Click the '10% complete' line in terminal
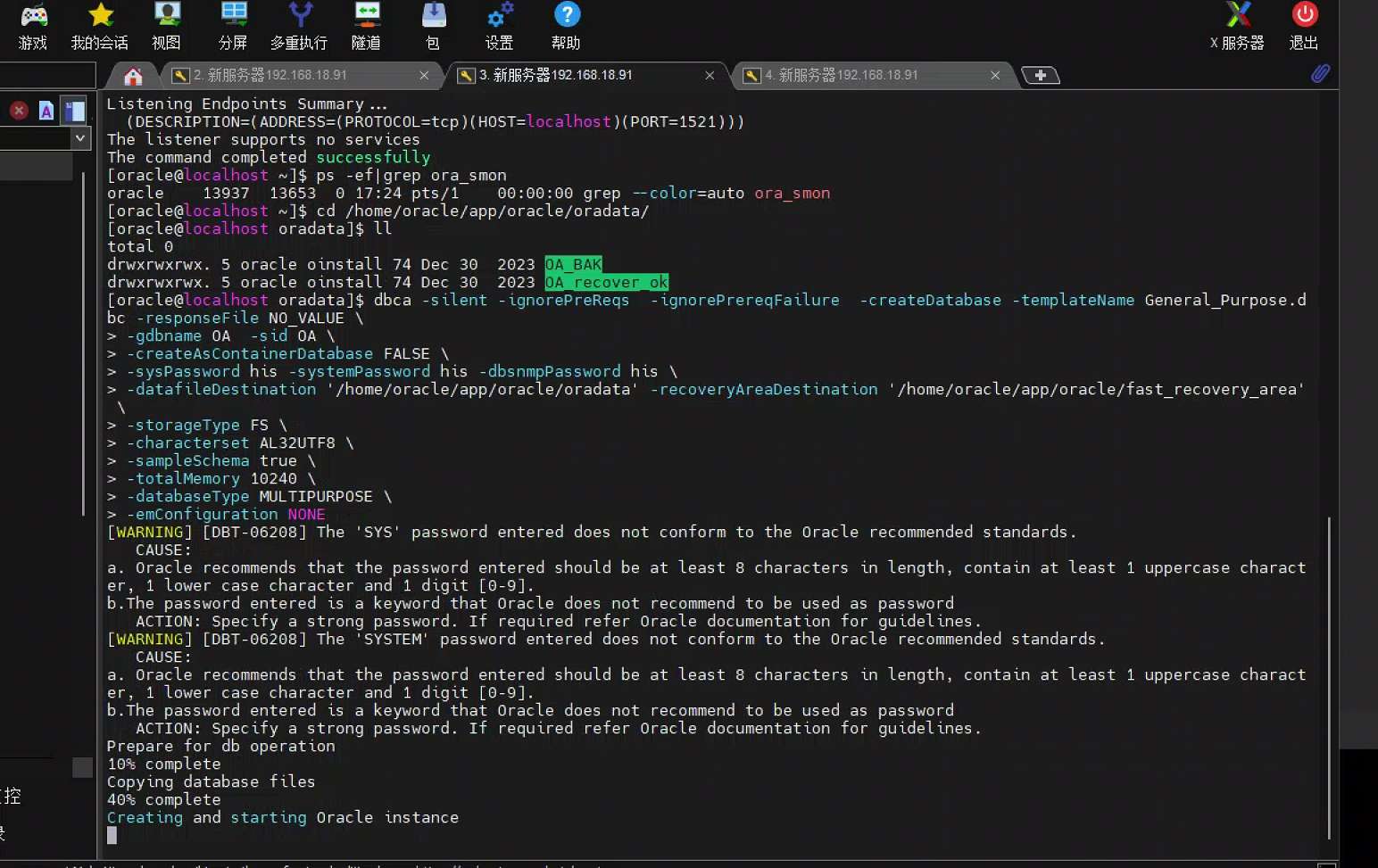The image size is (1378, 868). pos(164,765)
